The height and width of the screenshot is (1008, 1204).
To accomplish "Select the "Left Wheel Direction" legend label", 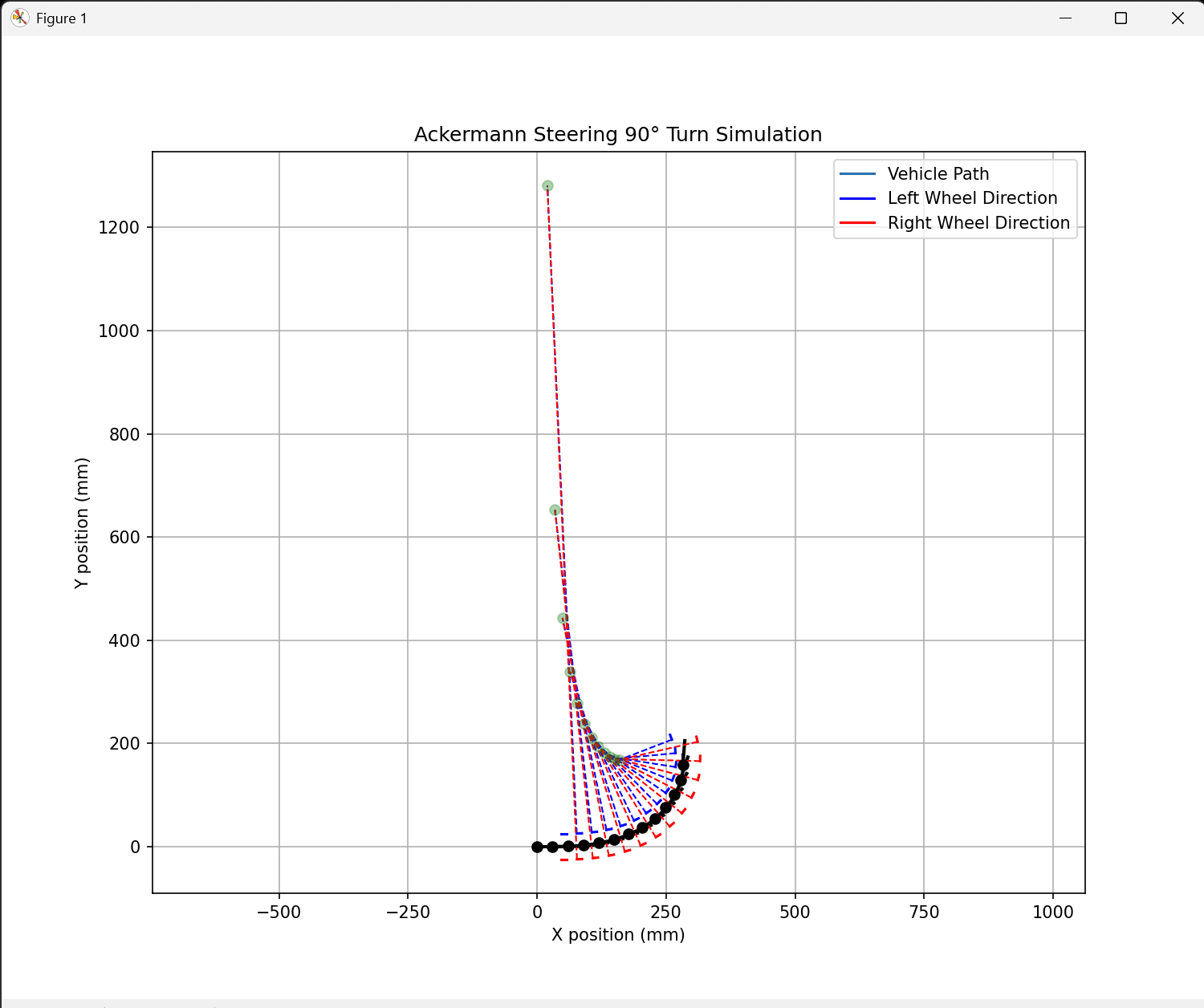I will [973, 198].
